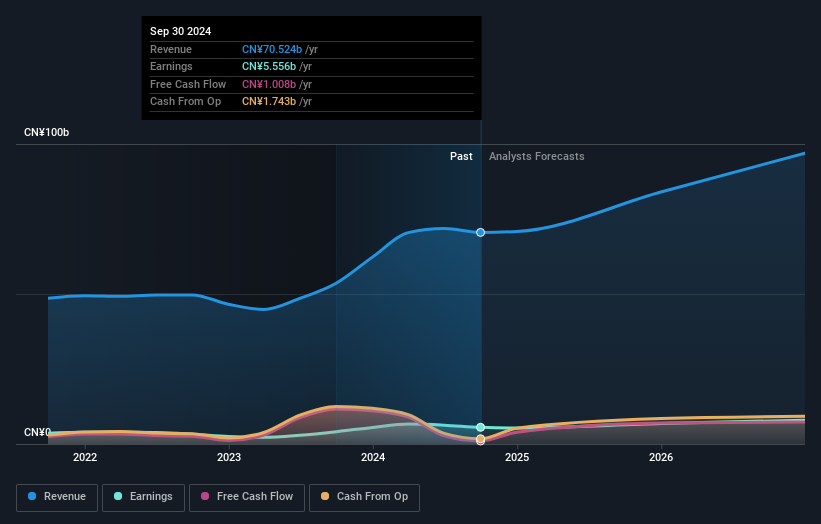
Task: Select the Cash From Op data point marker
Action: pos(480,439)
